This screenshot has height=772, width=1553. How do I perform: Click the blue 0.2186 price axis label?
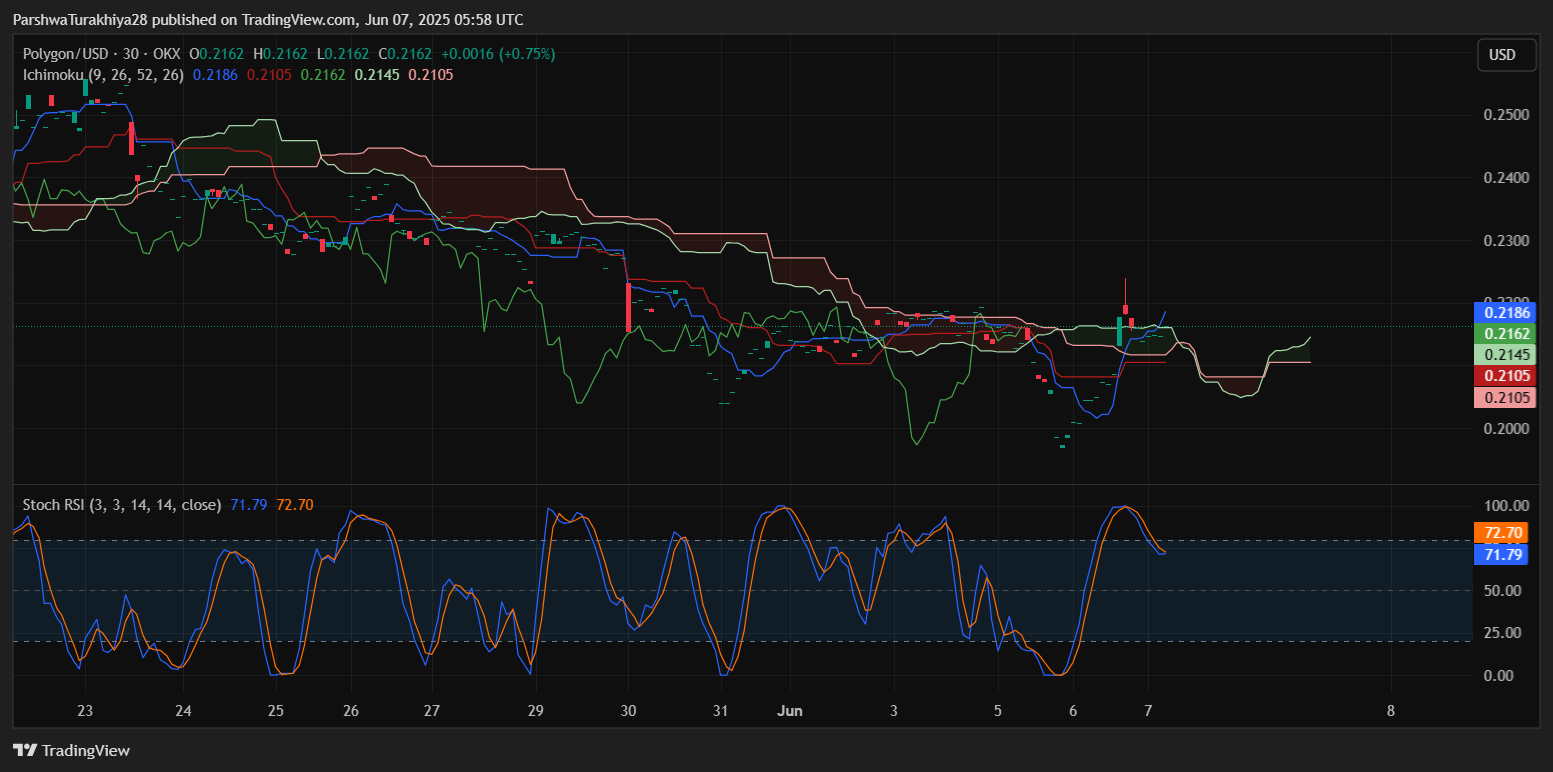tap(1501, 312)
